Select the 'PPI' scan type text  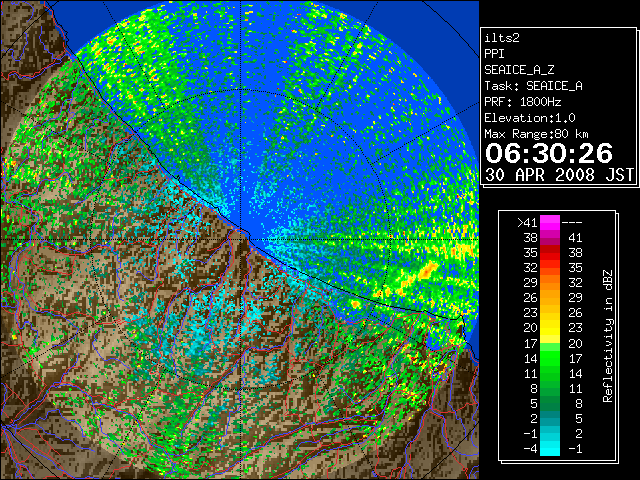click(x=494, y=54)
